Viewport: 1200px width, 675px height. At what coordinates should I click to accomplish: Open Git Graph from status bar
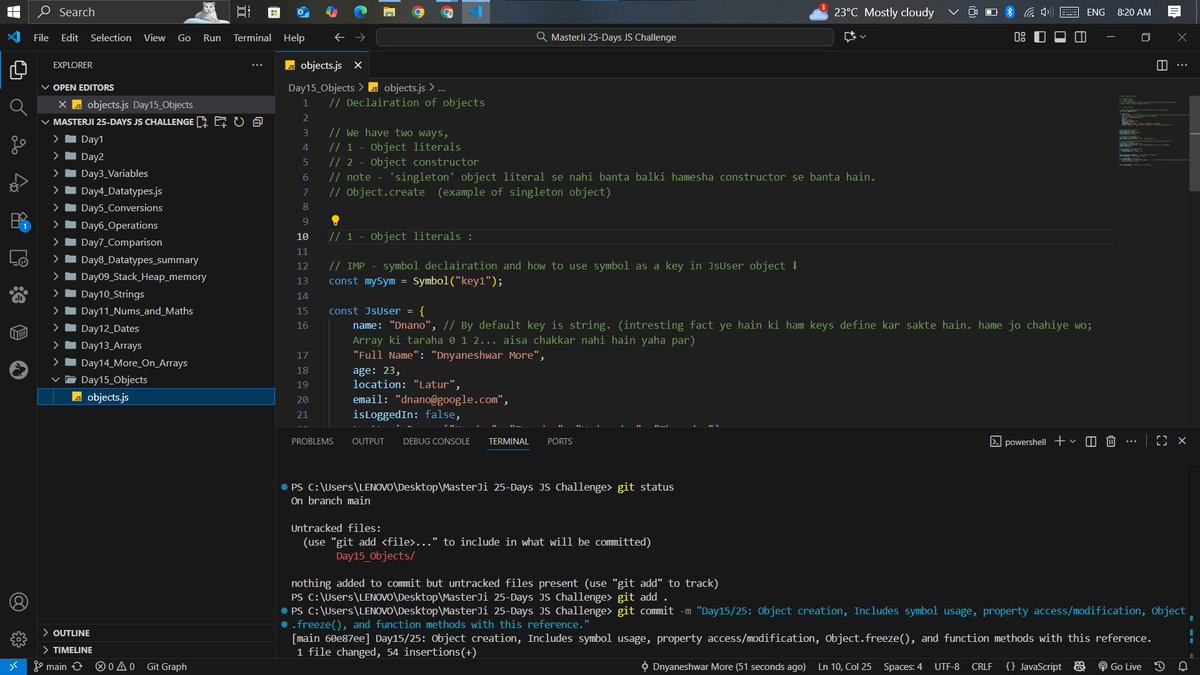[x=166, y=667]
